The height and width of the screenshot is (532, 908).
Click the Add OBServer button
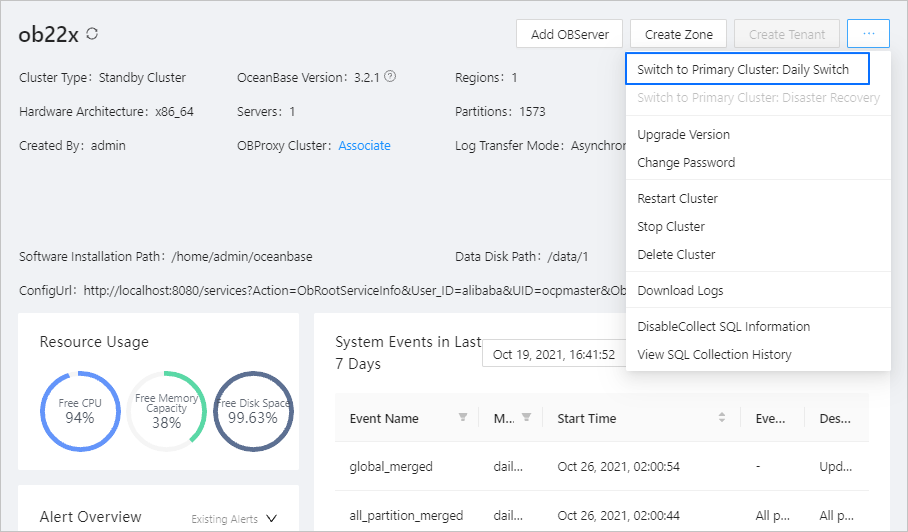(570, 34)
